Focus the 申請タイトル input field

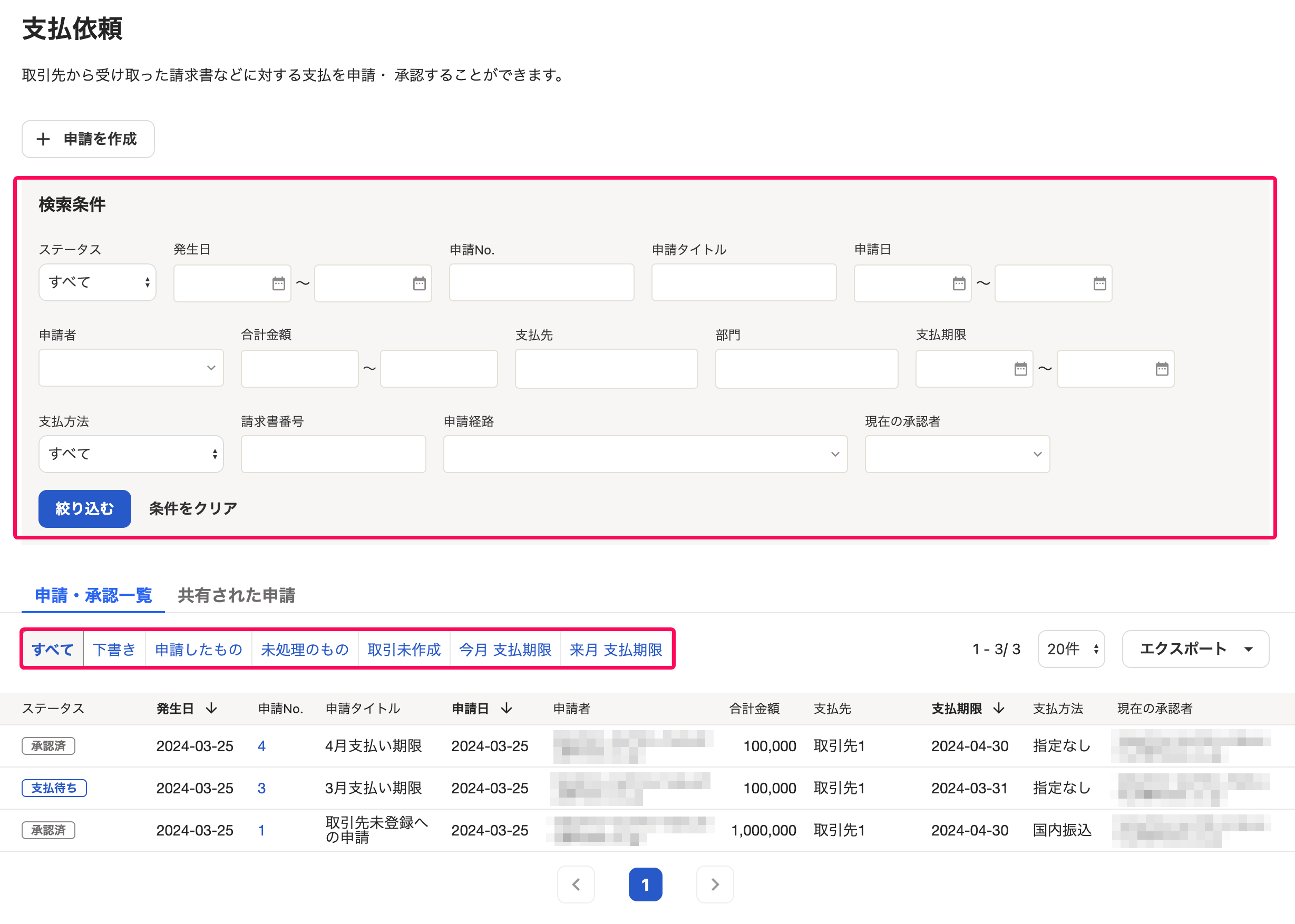click(743, 282)
